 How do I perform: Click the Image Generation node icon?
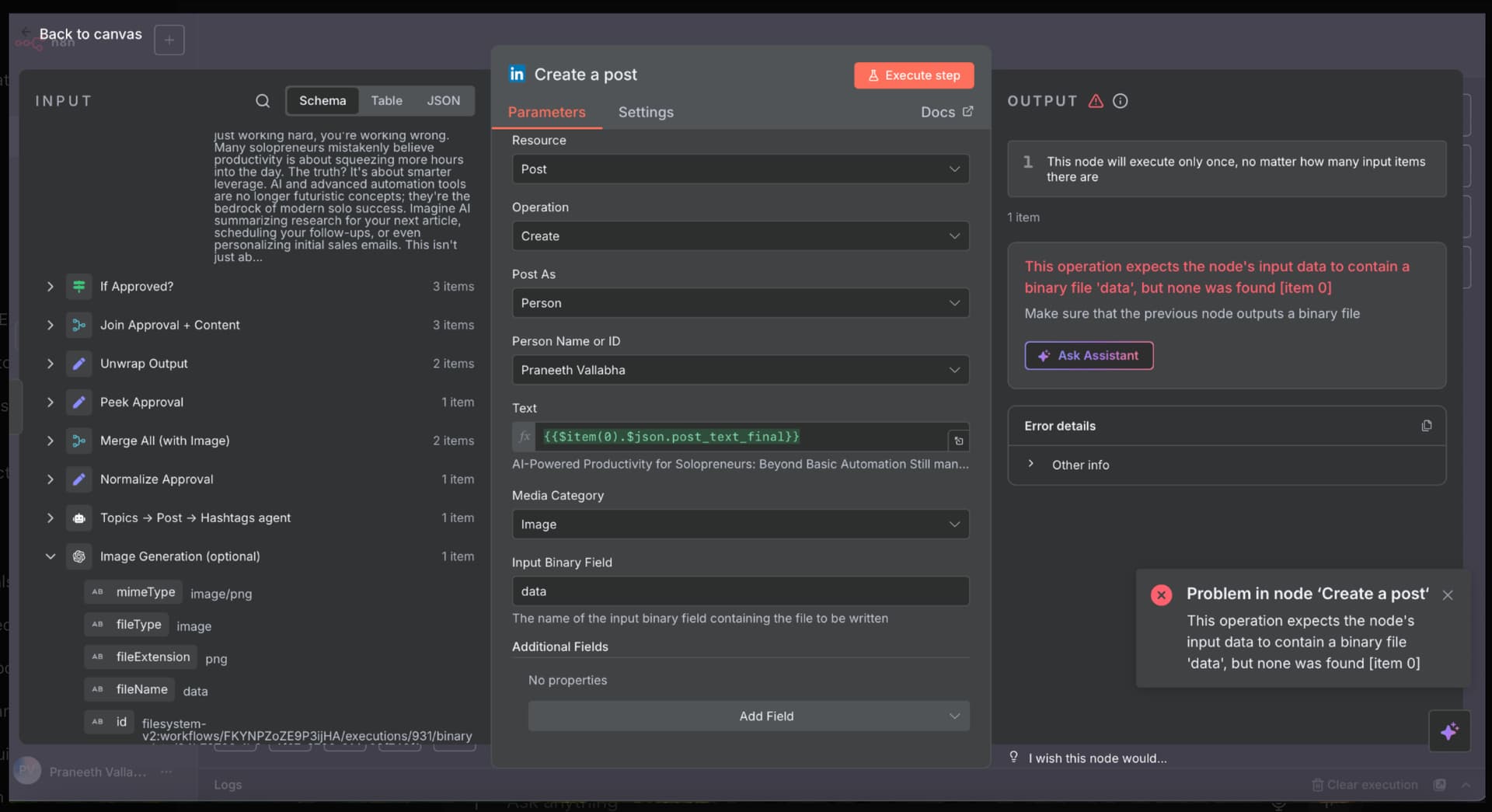[78, 556]
